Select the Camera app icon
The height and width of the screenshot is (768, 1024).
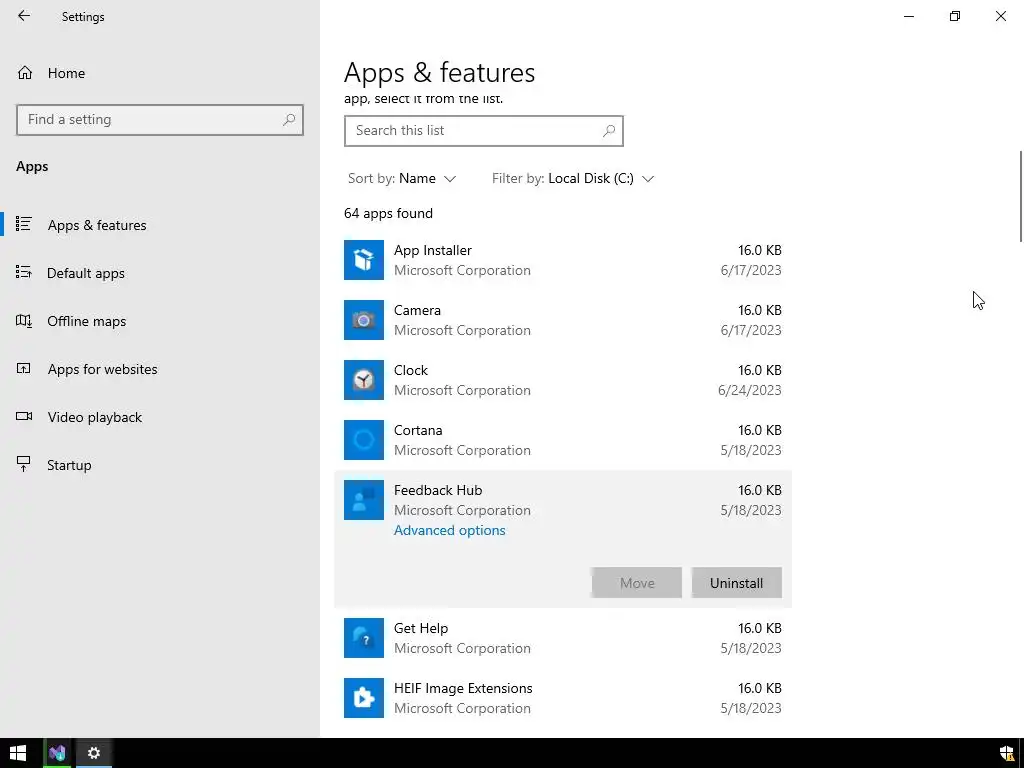click(364, 320)
